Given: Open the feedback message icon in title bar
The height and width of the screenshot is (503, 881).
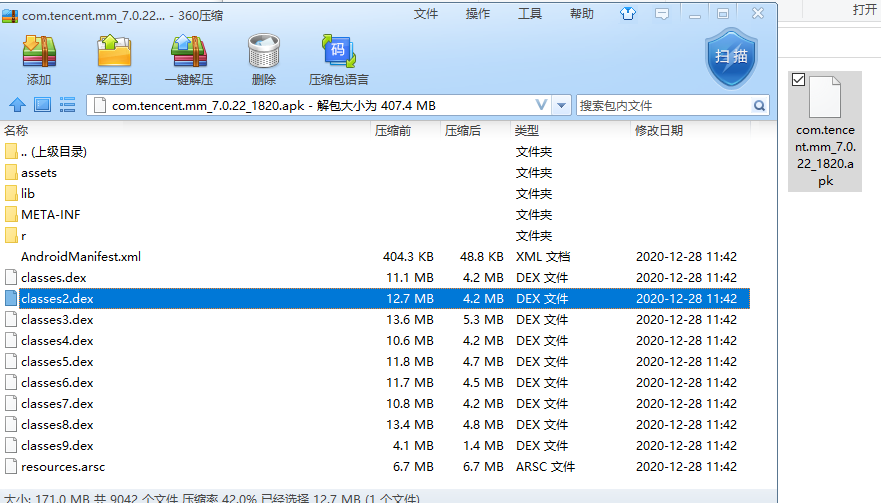Looking at the screenshot, I should click(662, 14).
